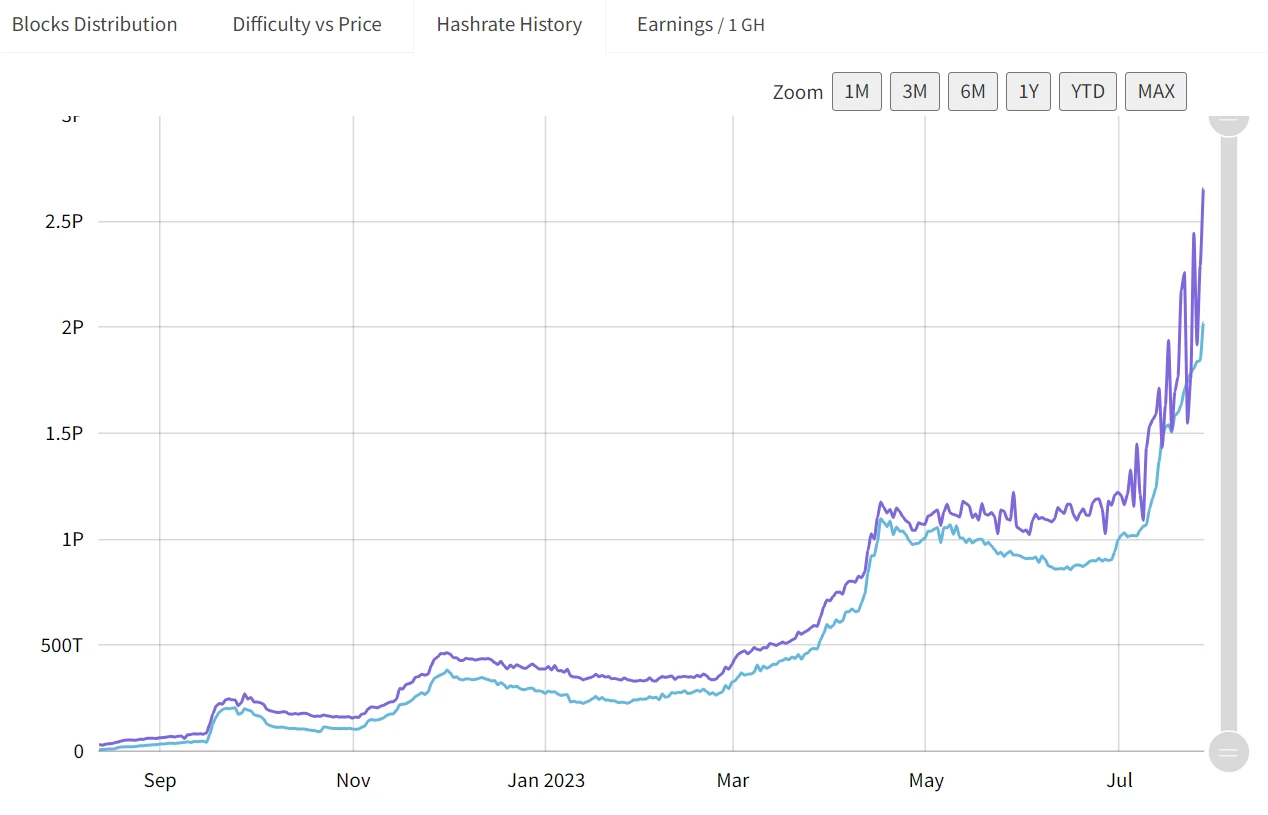
Task: Click the top handle of vertical slider
Action: (1229, 121)
